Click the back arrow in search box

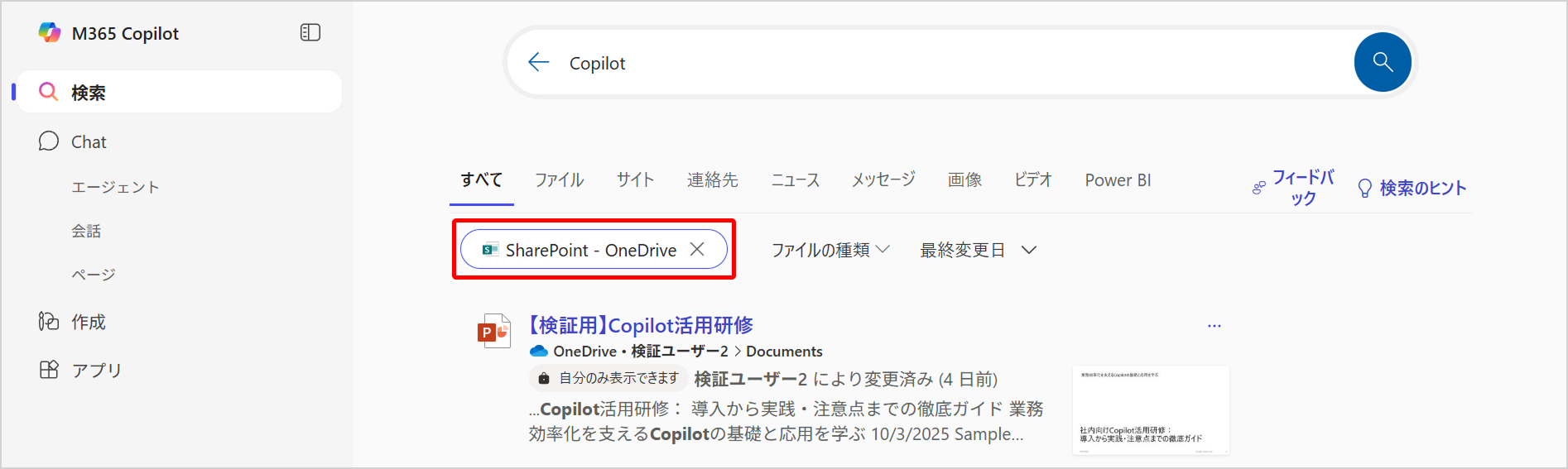click(x=539, y=63)
